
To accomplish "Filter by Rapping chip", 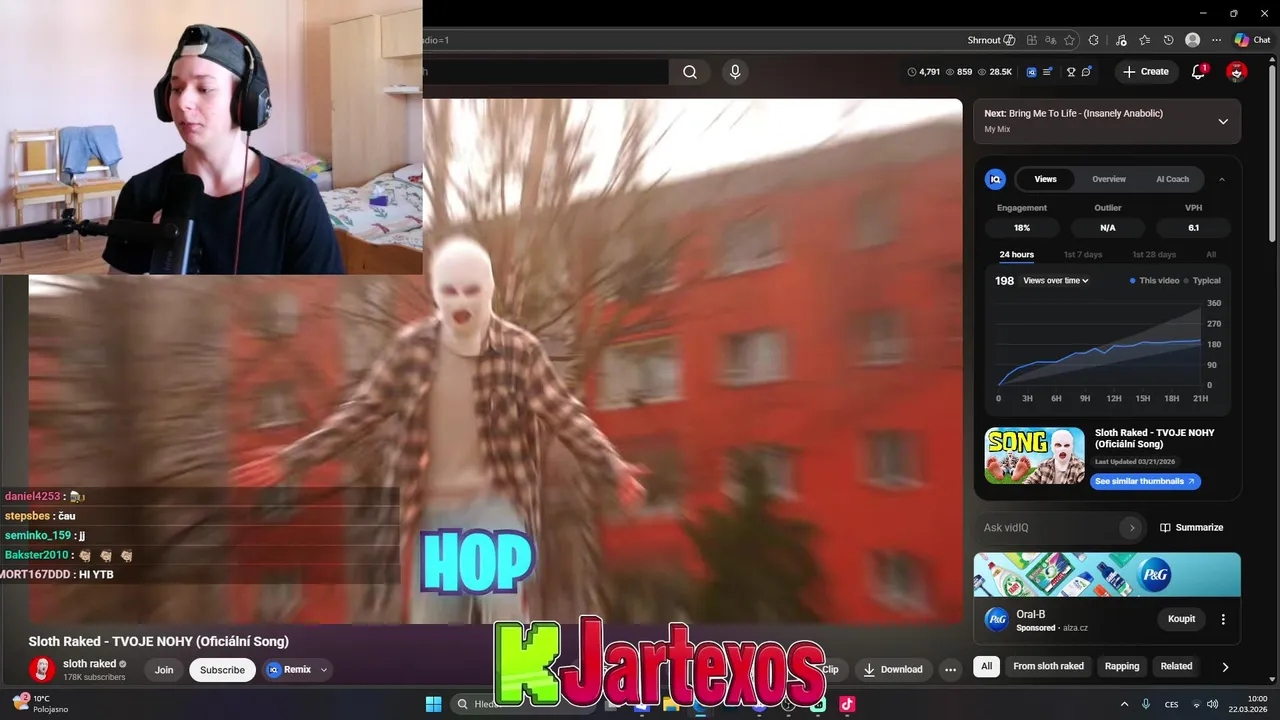I will point(1122,666).
